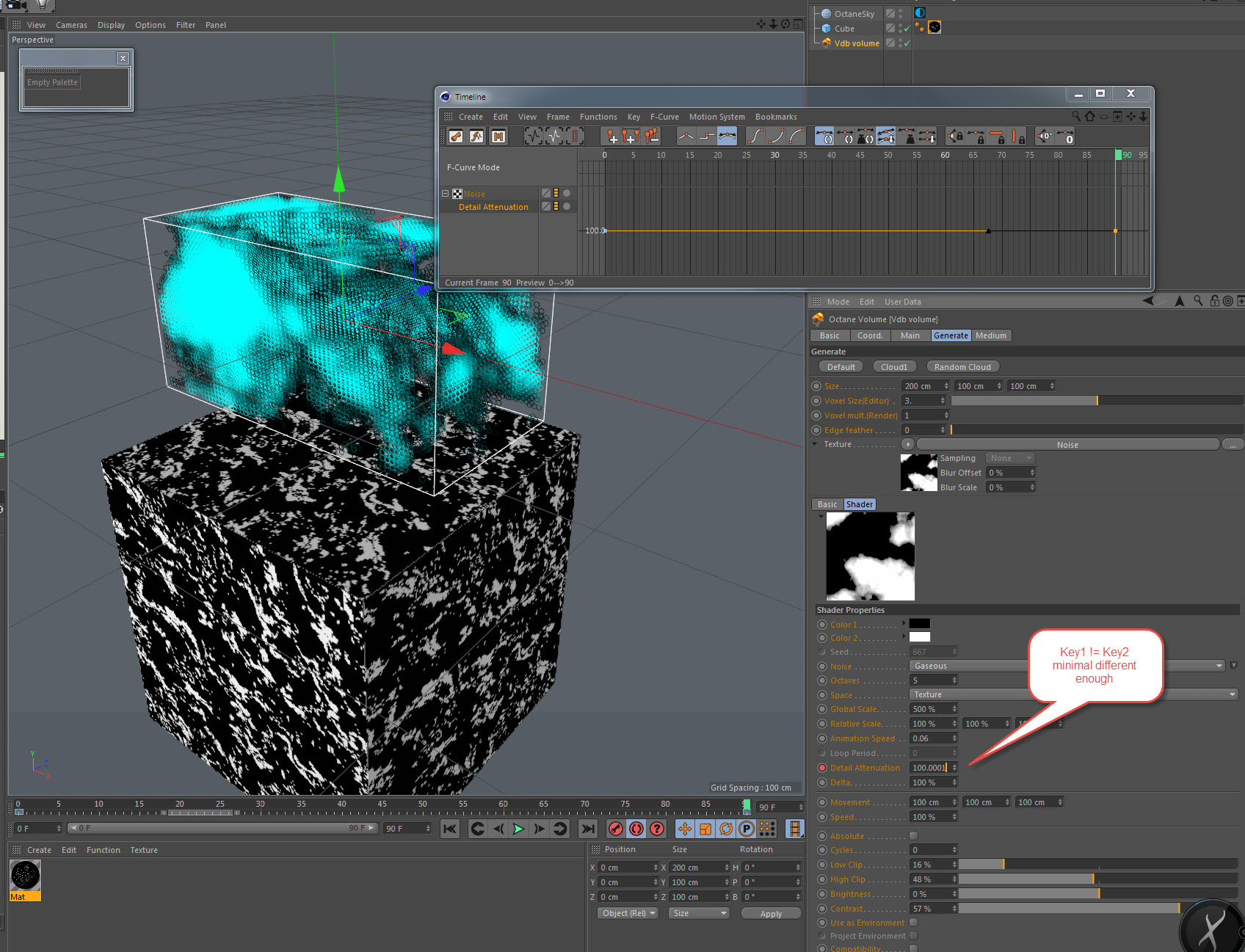Toggle the Project Environment checkbox

pos(914,935)
